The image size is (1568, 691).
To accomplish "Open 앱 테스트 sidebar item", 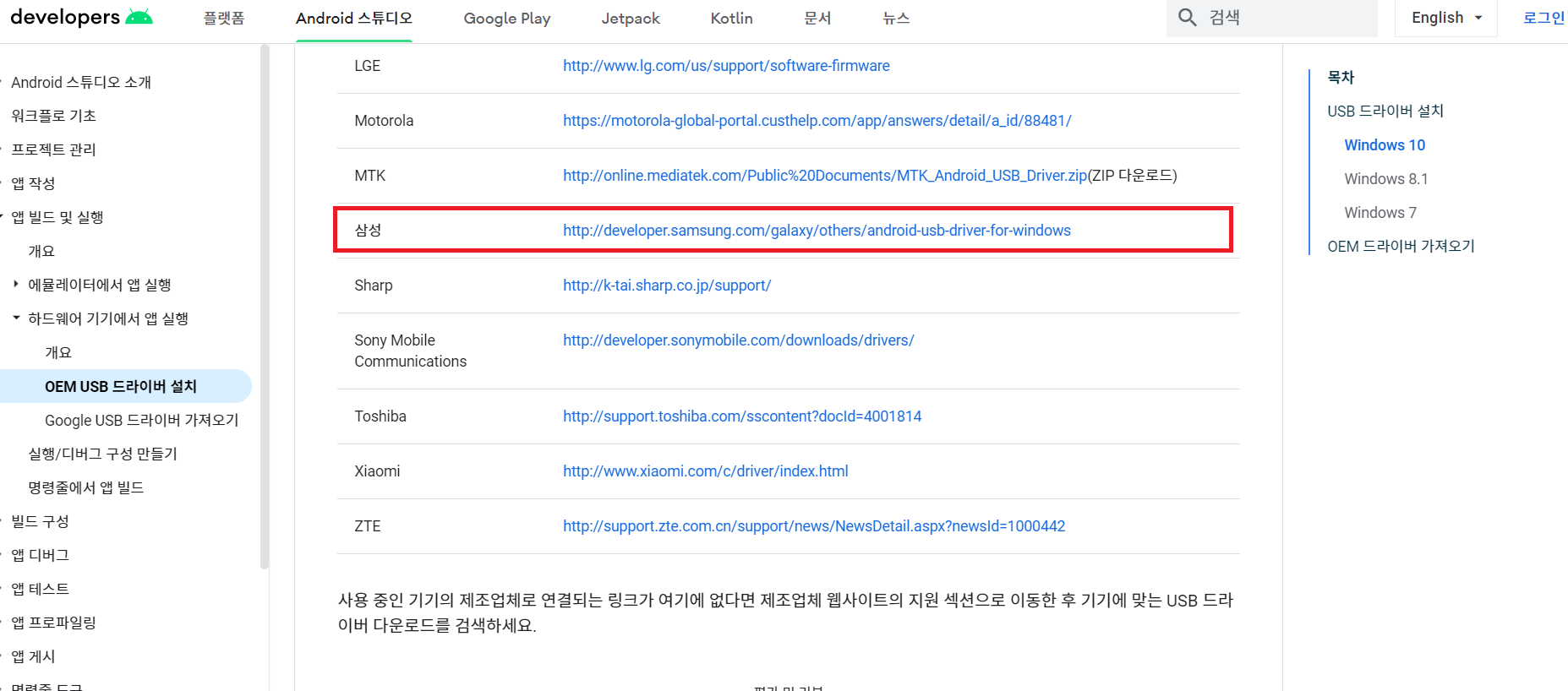I will (x=40, y=589).
